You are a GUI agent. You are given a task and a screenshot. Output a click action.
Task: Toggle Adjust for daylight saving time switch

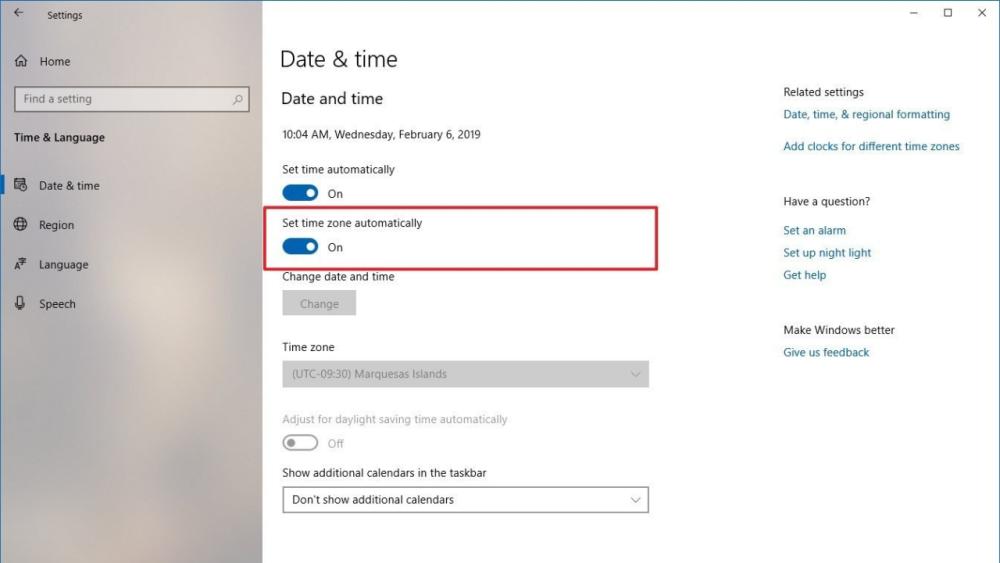(x=300, y=443)
